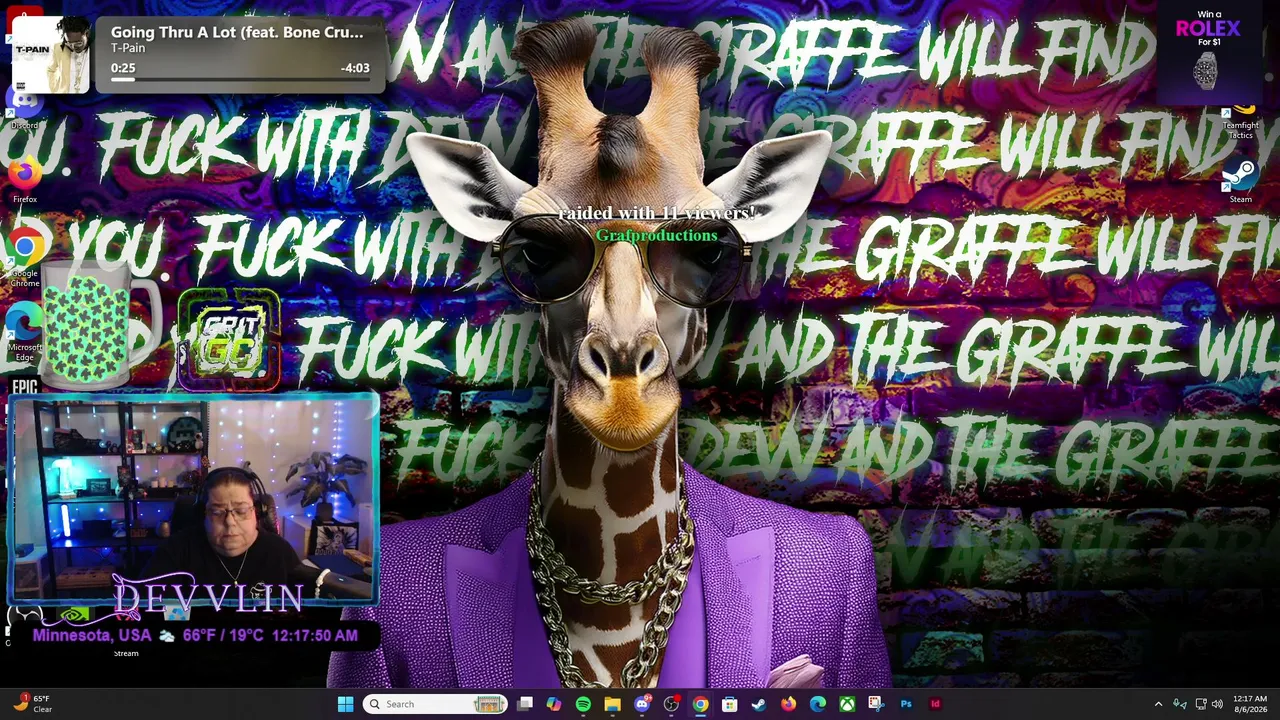The height and width of the screenshot is (720, 1280).
Task: Click the -4:03 remaining time label
Action: pos(355,68)
